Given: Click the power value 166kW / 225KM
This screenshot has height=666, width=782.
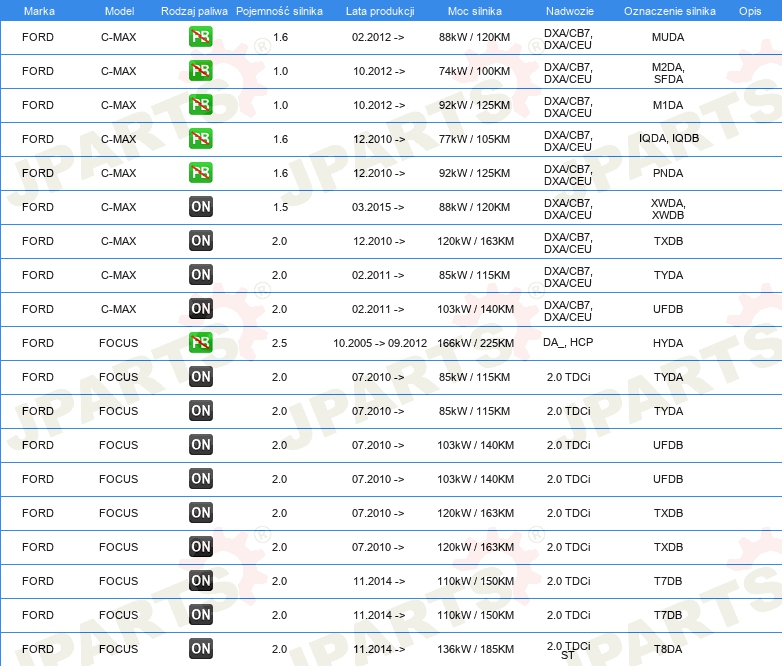Looking at the screenshot, I should coord(475,343).
